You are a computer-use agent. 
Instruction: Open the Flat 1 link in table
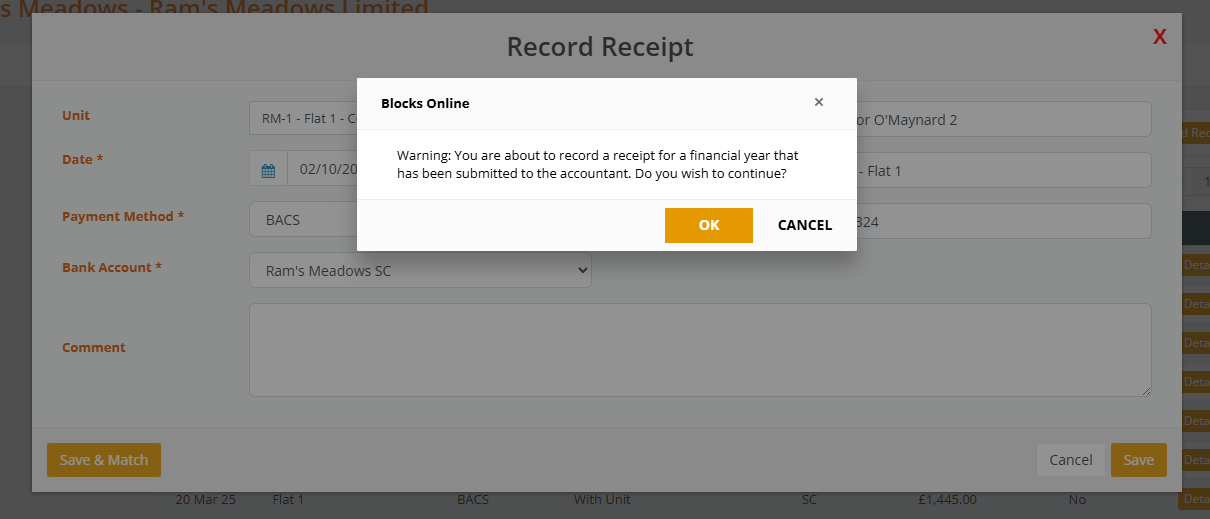tap(288, 500)
